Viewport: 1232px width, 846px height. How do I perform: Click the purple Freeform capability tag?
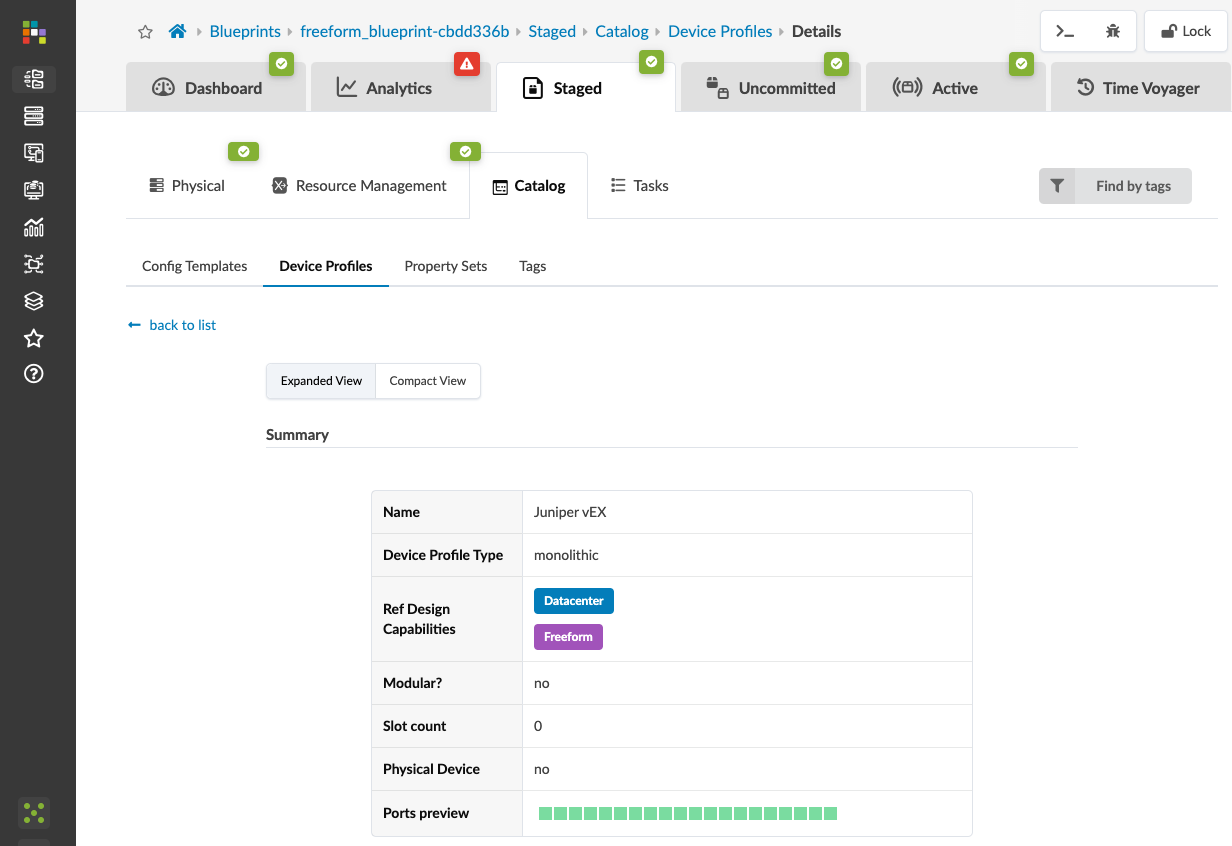568,637
